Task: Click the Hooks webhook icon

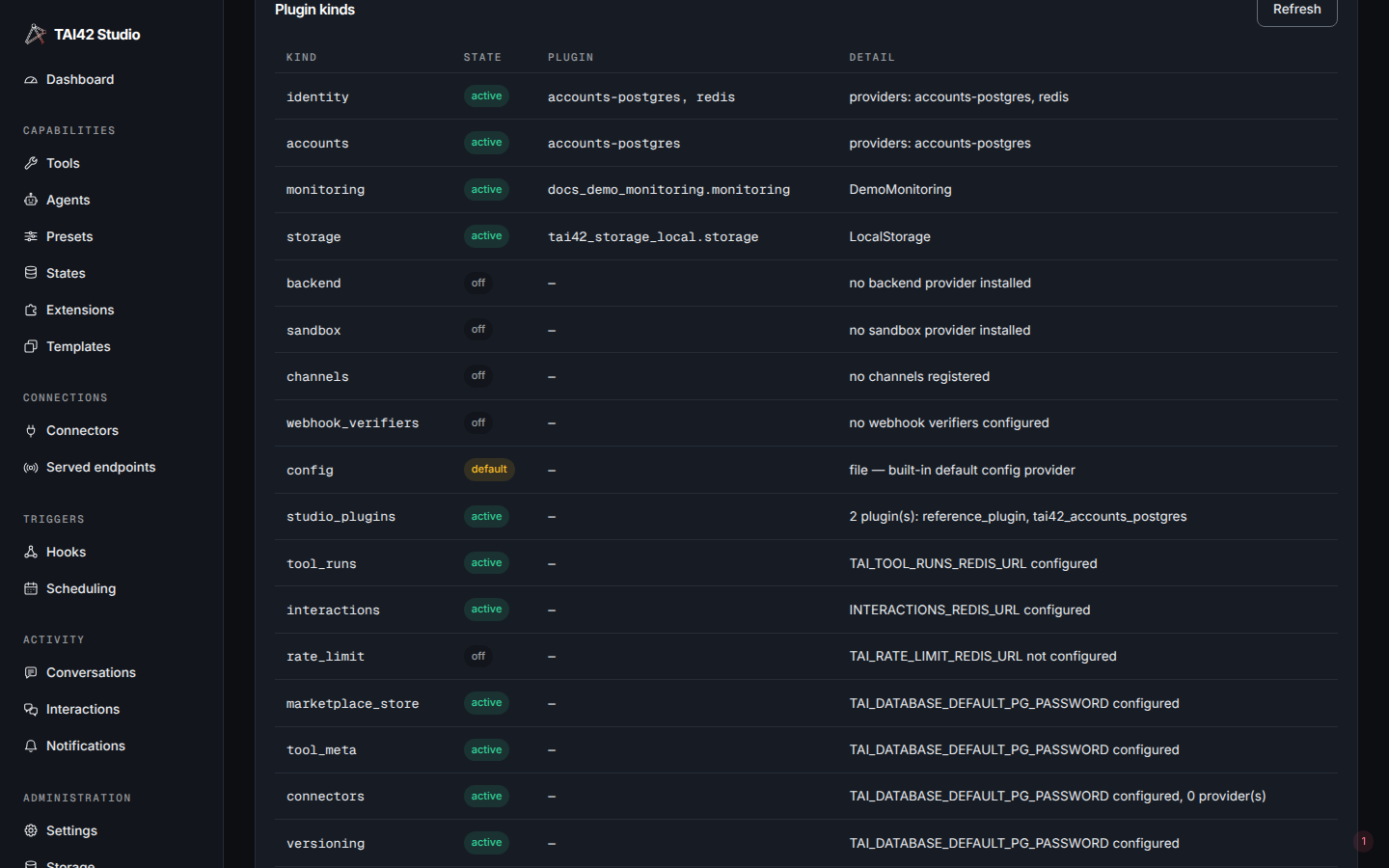Action: 31,553
